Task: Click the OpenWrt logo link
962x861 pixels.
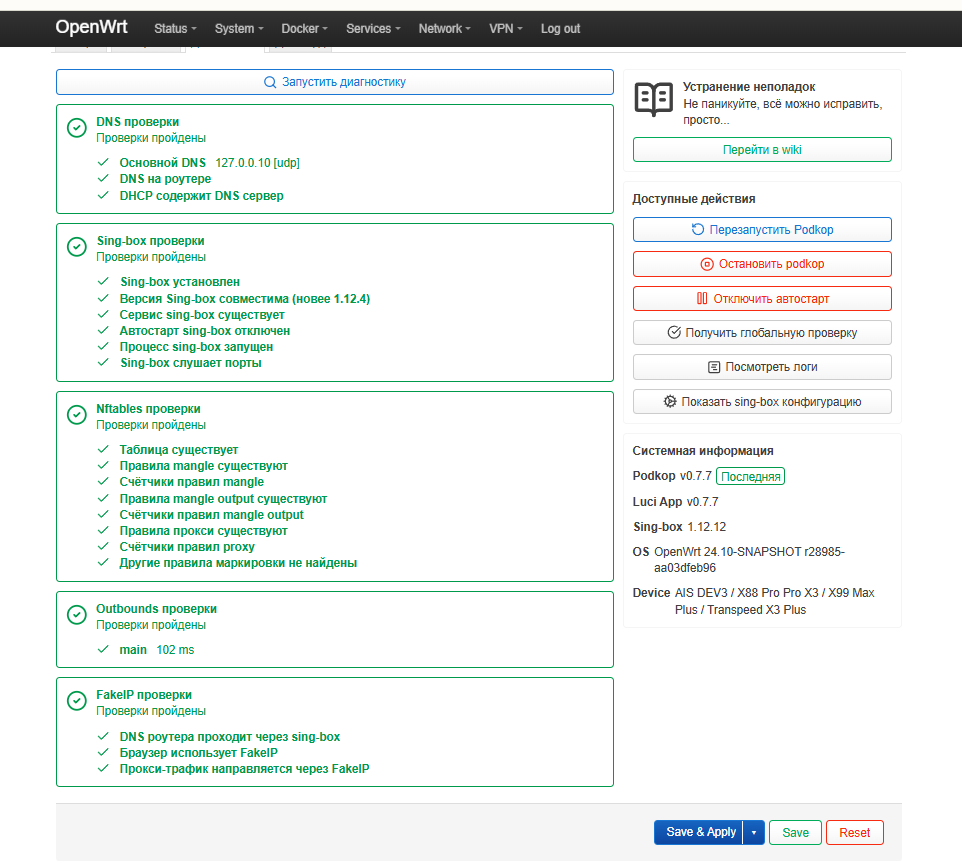Action: point(91,27)
